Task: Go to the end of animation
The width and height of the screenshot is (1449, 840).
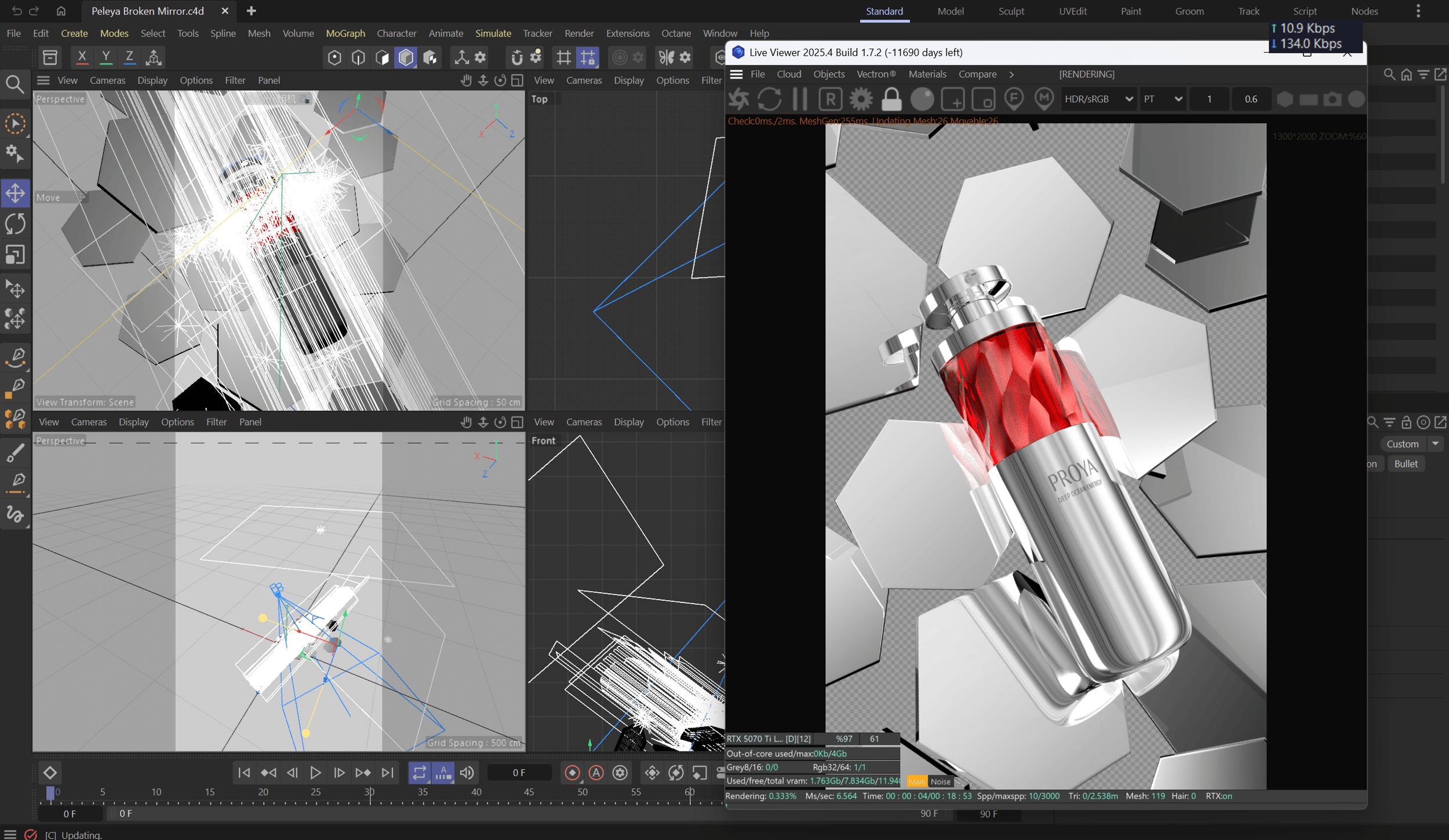Action: coord(387,773)
